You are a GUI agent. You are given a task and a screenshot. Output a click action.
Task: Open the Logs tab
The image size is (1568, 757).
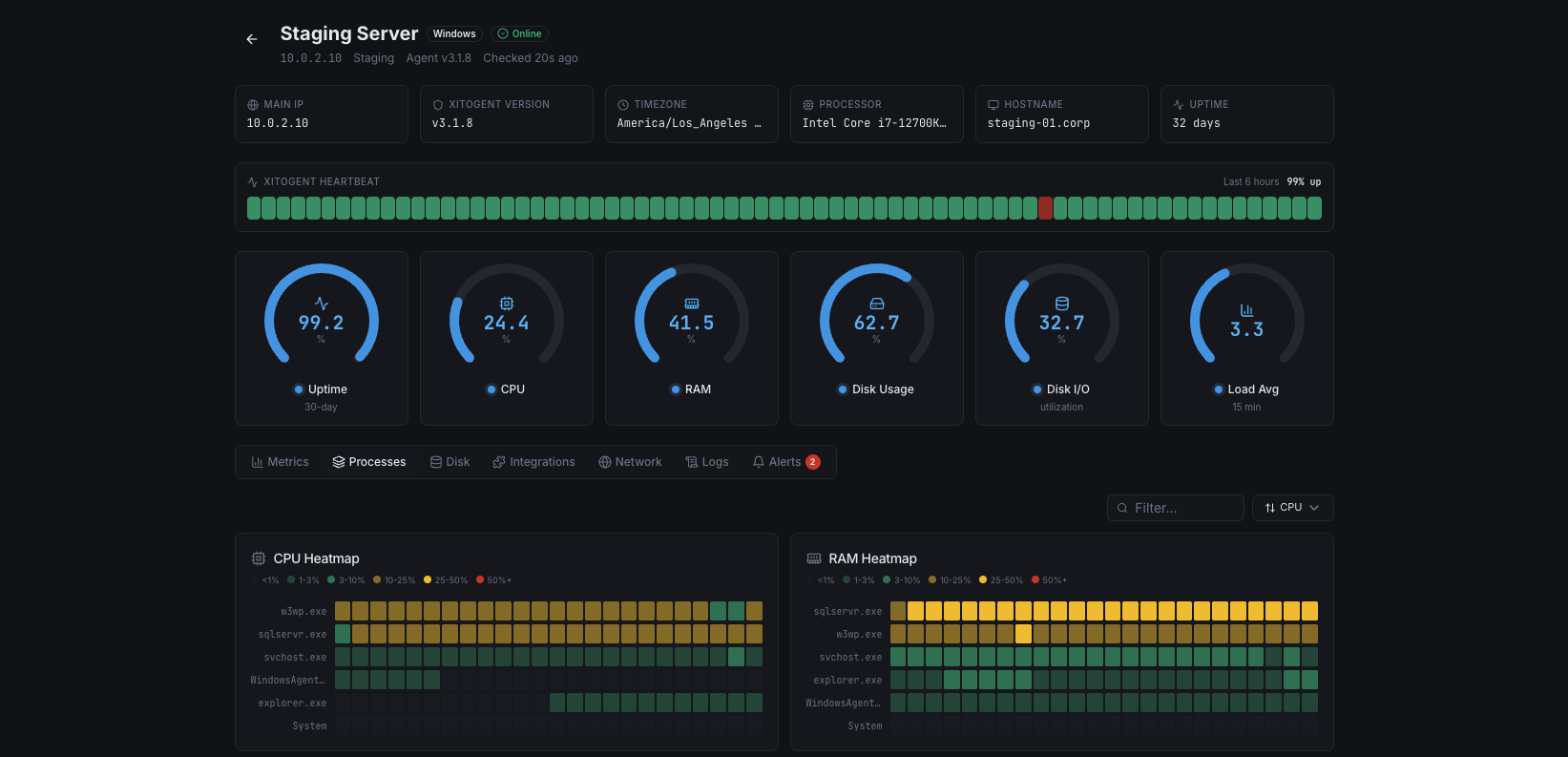pyautogui.click(x=707, y=462)
